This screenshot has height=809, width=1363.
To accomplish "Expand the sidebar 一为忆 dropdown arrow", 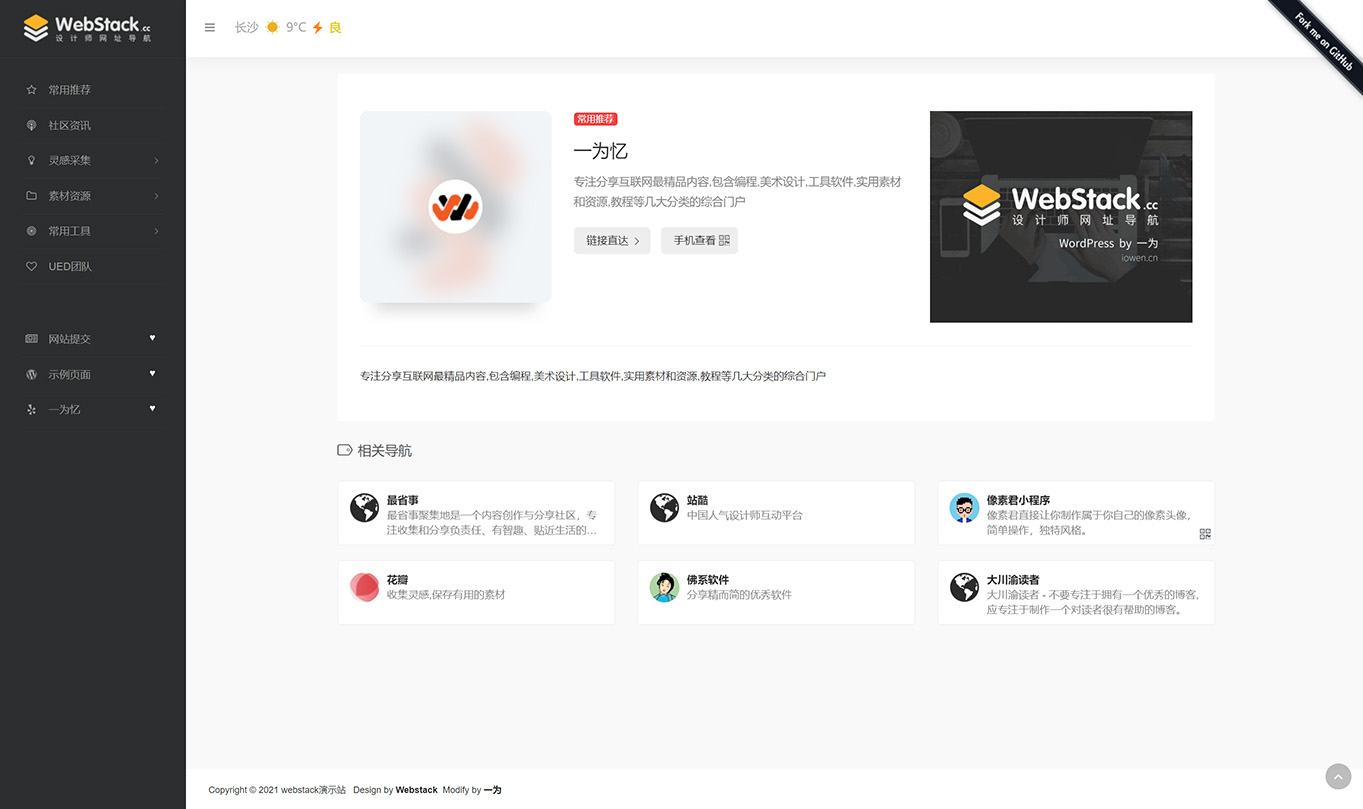I will pyautogui.click(x=153, y=408).
